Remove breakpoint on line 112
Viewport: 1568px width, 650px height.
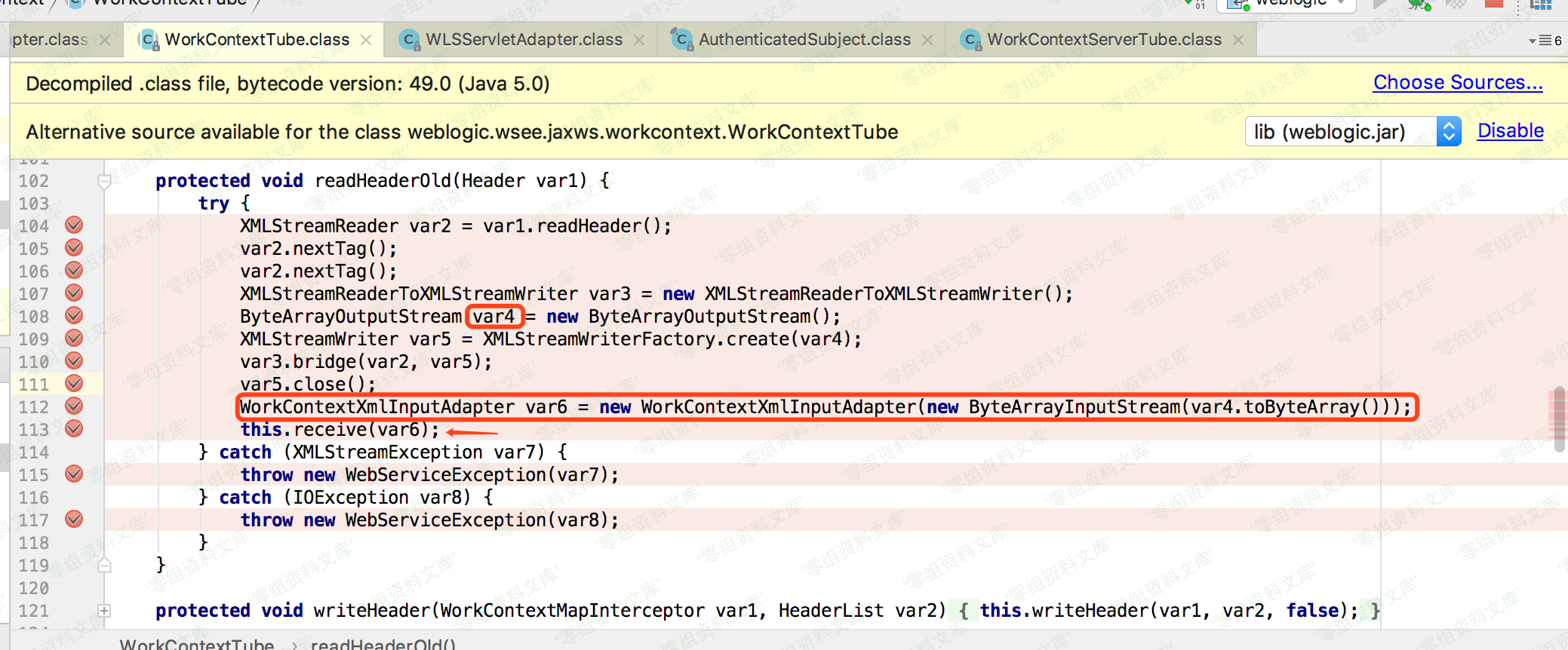point(74,406)
